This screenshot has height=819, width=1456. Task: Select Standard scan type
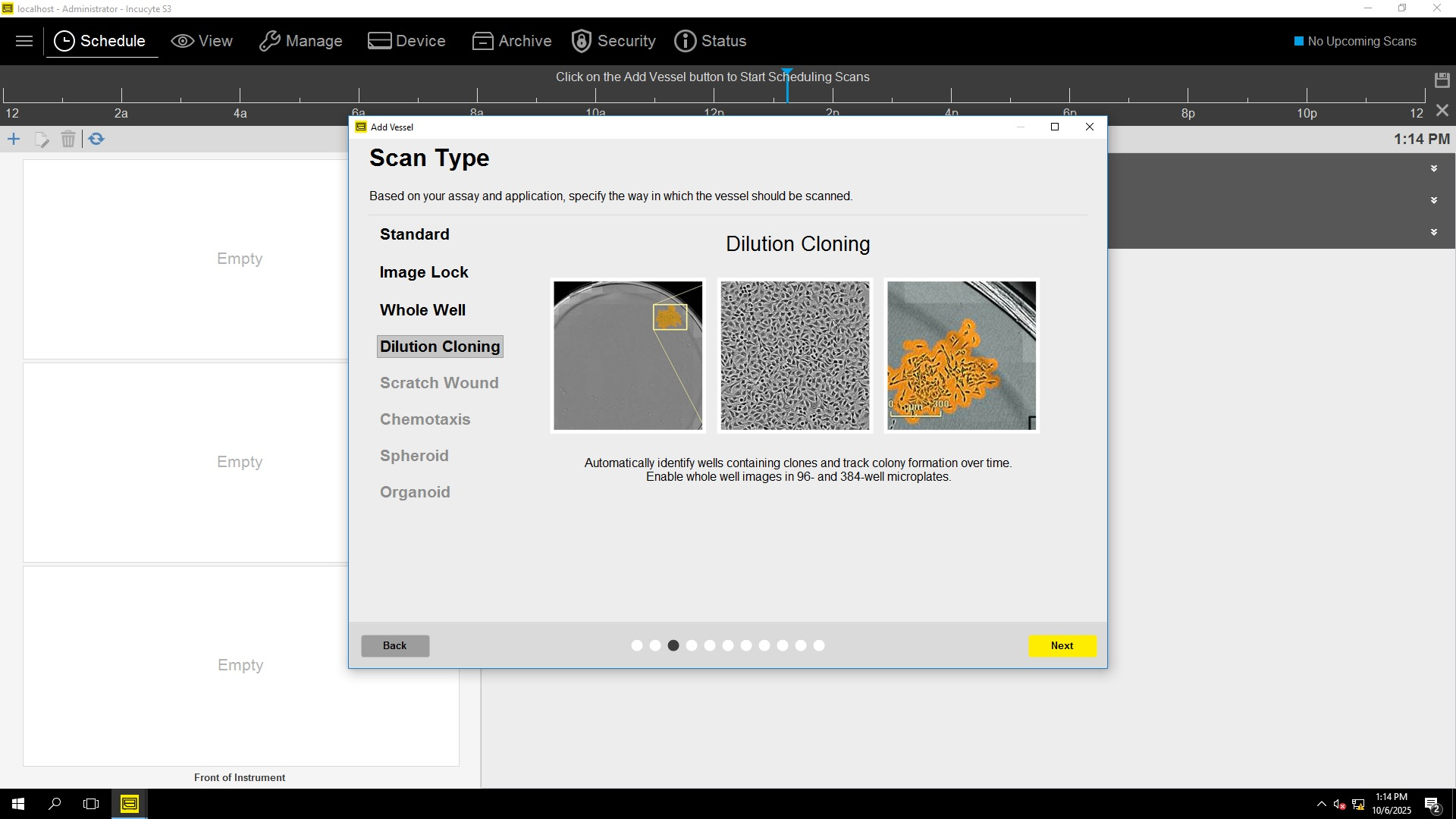pyautogui.click(x=414, y=234)
